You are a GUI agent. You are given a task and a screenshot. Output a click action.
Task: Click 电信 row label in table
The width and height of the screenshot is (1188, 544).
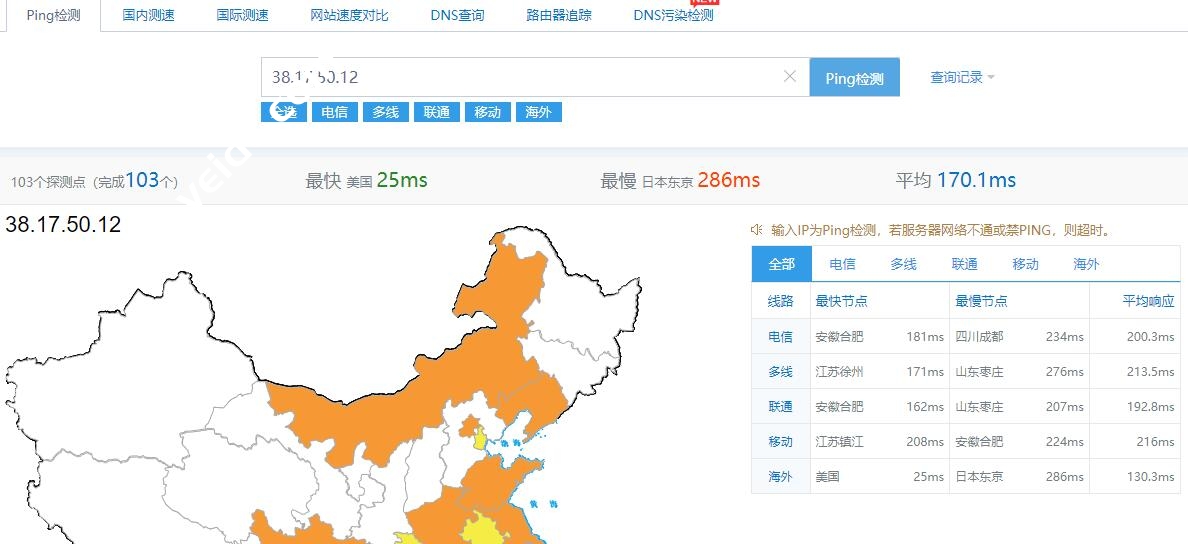[x=780, y=336]
